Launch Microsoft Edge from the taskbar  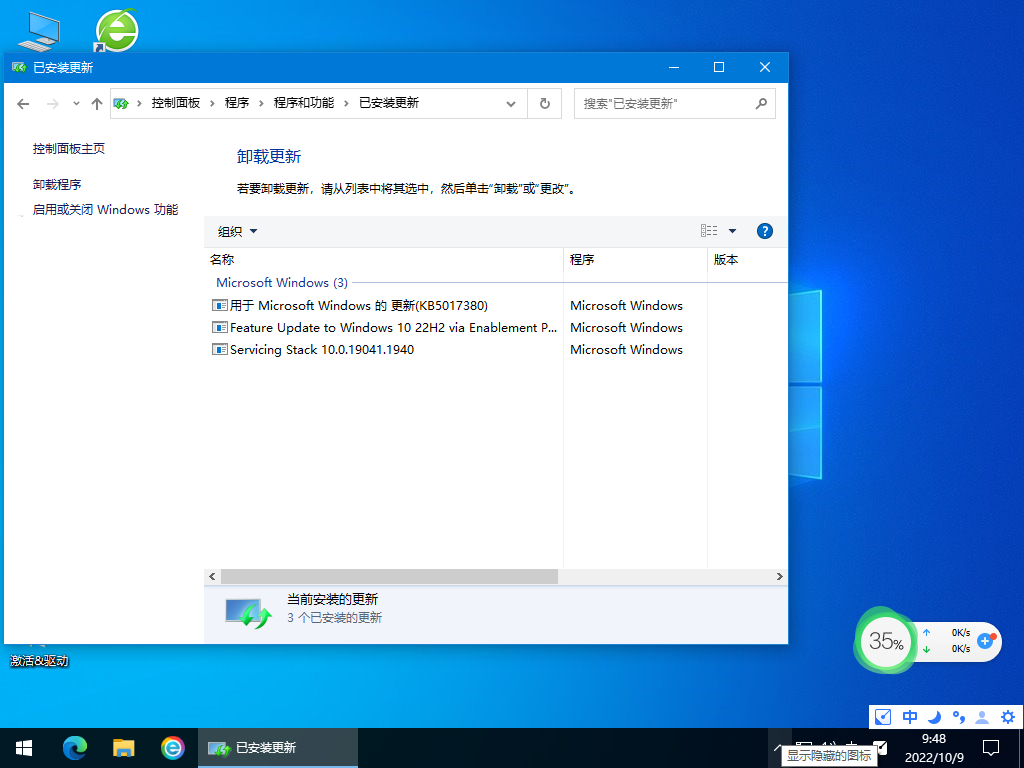(73, 748)
